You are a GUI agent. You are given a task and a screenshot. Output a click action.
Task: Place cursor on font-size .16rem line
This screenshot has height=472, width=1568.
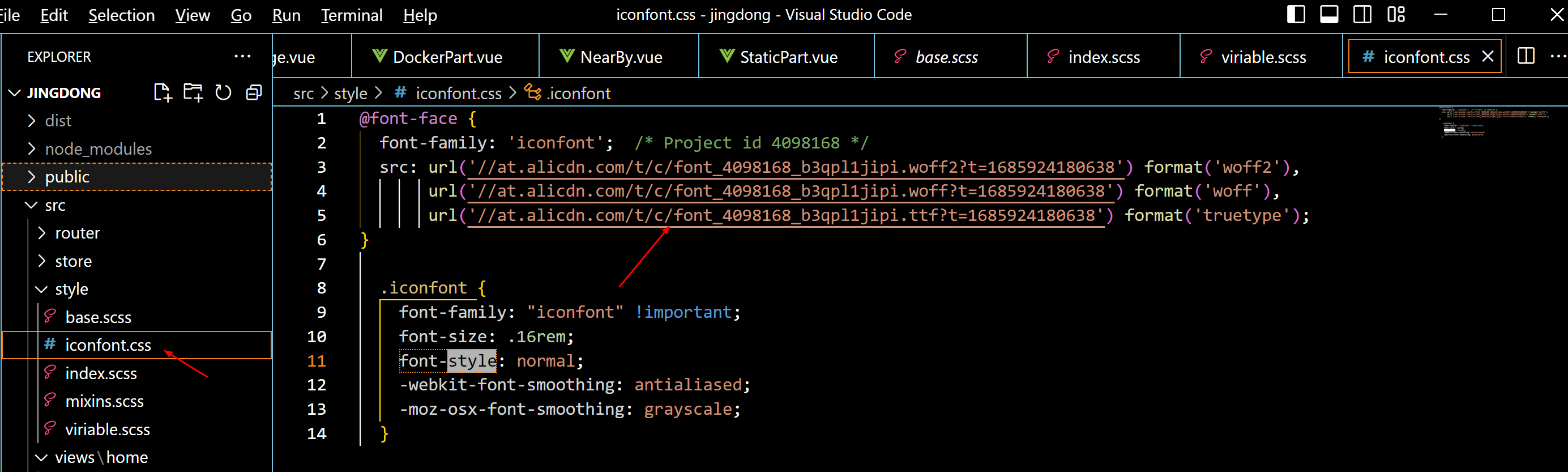click(486, 336)
